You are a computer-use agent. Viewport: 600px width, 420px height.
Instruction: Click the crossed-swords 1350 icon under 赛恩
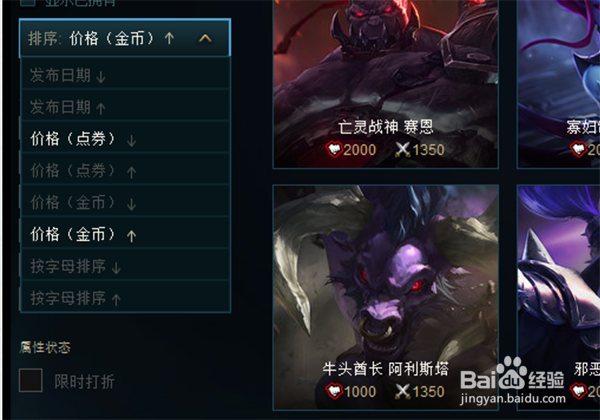[403, 150]
